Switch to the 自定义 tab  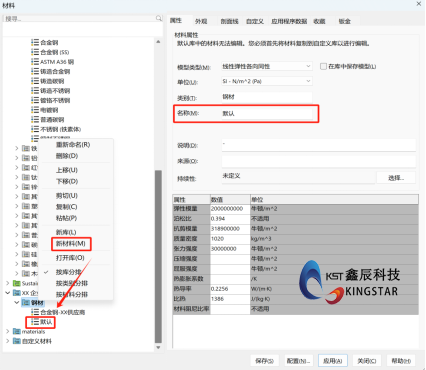255,21
